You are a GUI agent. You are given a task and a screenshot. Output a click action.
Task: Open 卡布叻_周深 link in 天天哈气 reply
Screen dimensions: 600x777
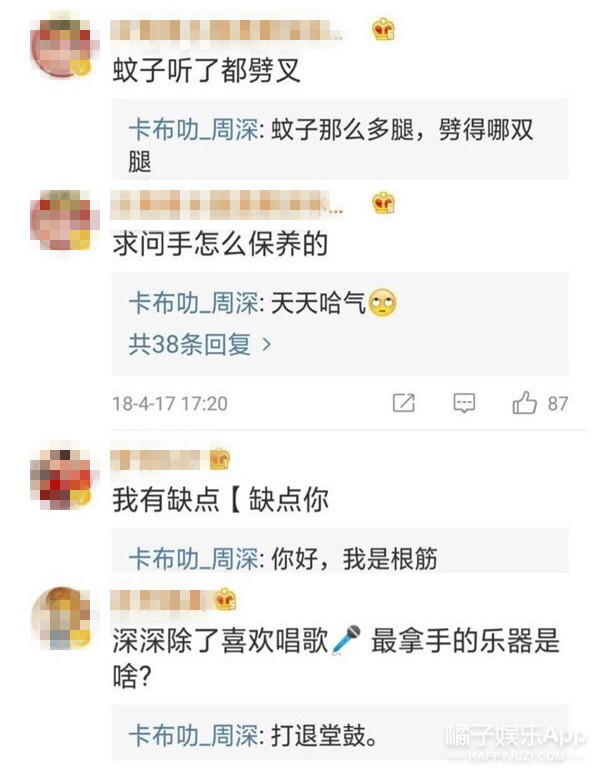pos(193,303)
